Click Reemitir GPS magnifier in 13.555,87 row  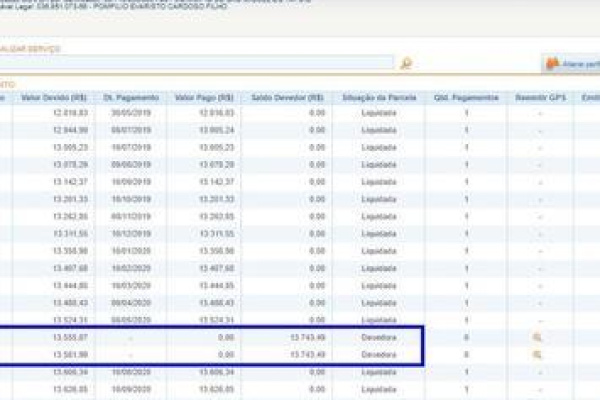tap(537, 338)
